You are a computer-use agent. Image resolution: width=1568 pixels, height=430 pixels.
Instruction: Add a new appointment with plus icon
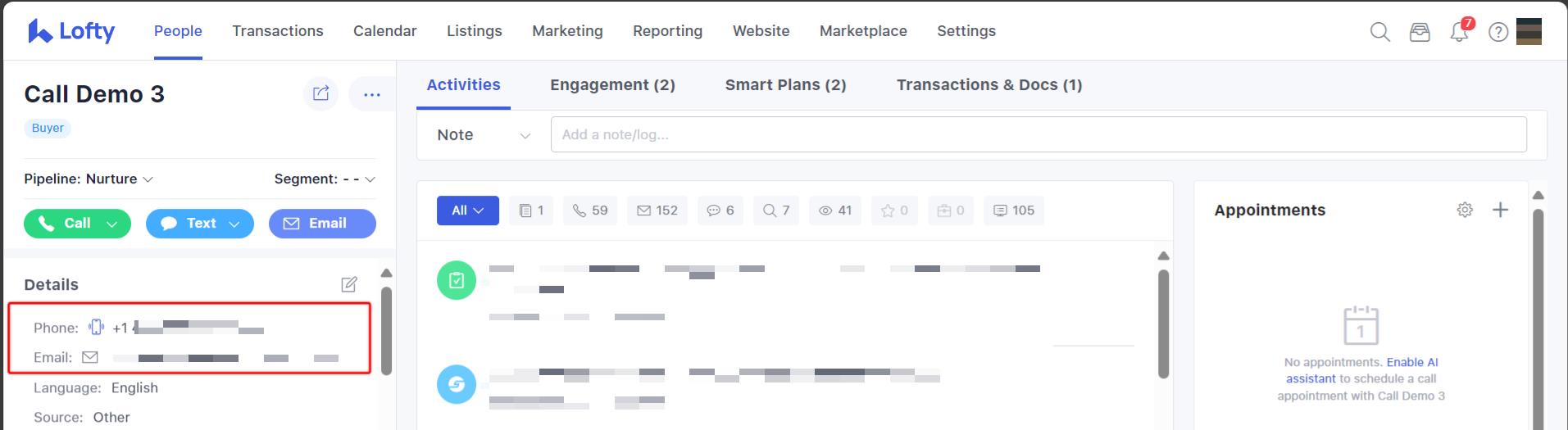coord(1500,210)
